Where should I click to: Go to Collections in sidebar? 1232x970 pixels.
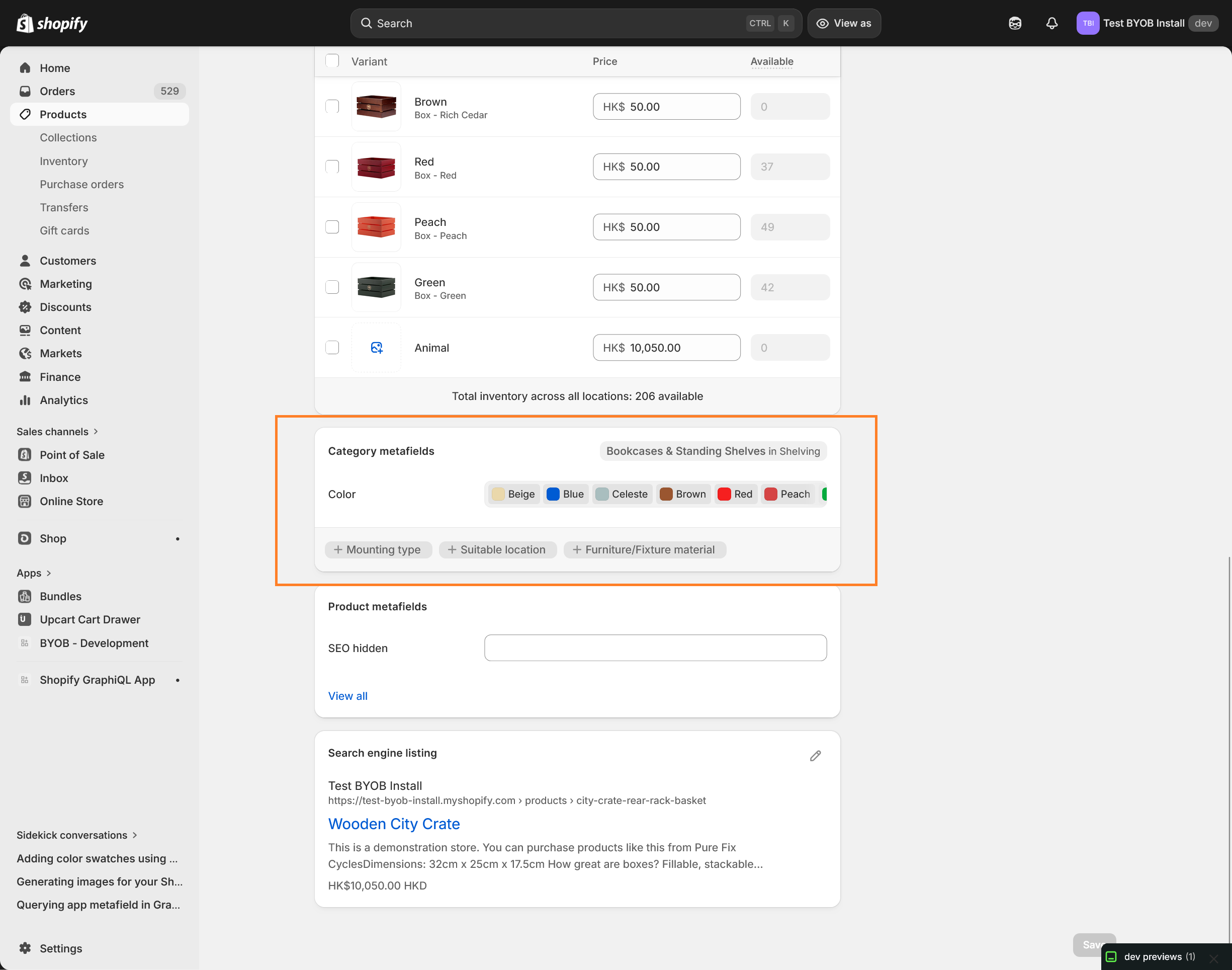point(68,137)
